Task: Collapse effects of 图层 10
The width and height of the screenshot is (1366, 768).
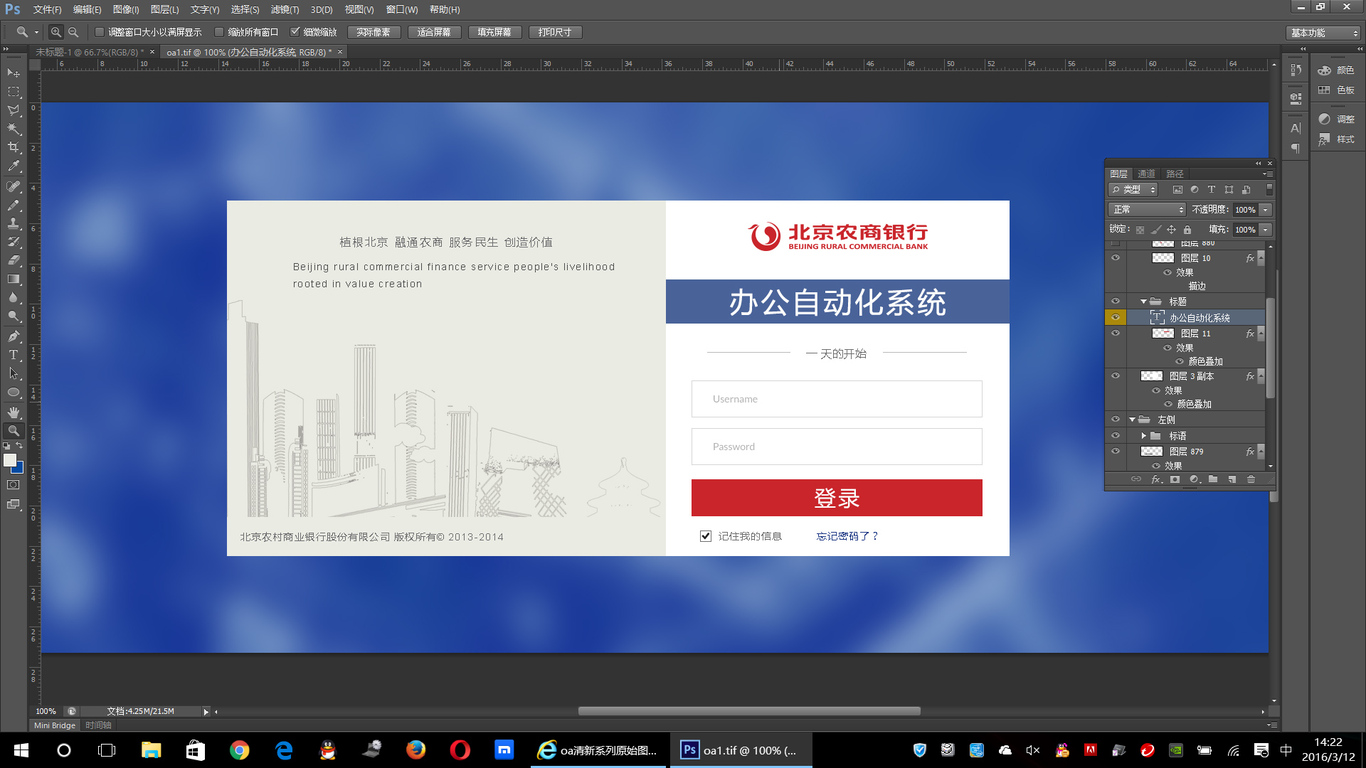Action: [1261, 258]
